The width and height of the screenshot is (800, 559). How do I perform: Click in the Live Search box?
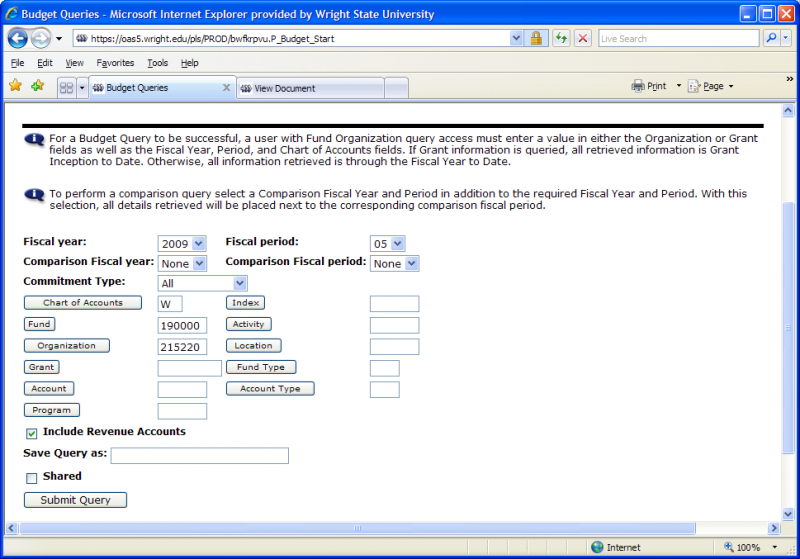[679, 38]
